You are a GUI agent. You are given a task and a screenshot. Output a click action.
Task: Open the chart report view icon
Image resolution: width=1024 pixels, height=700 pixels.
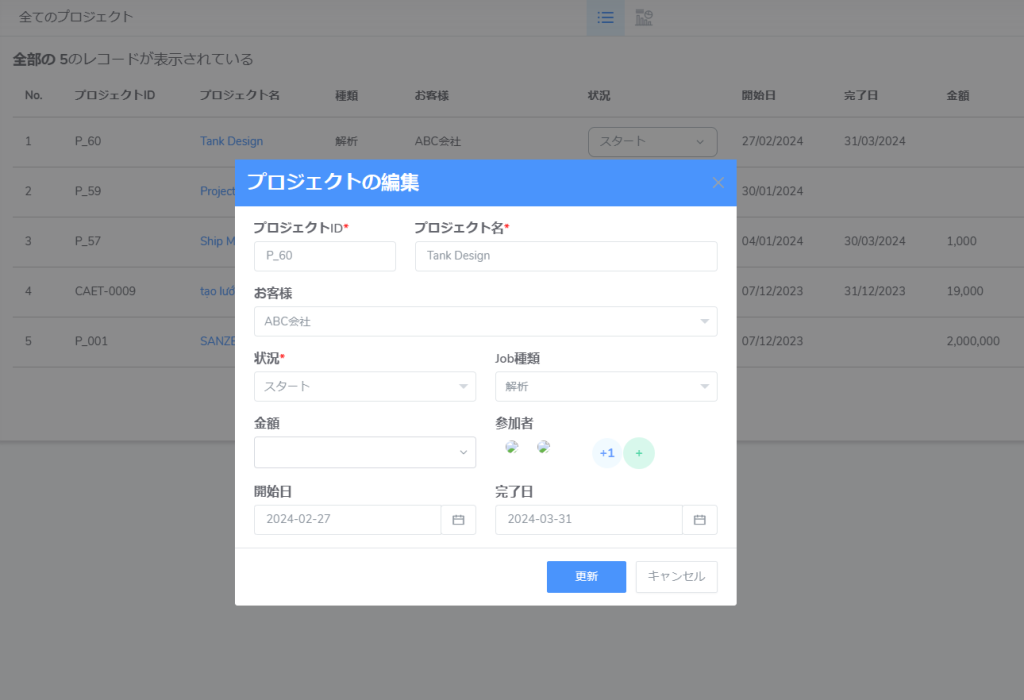pos(644,18)
